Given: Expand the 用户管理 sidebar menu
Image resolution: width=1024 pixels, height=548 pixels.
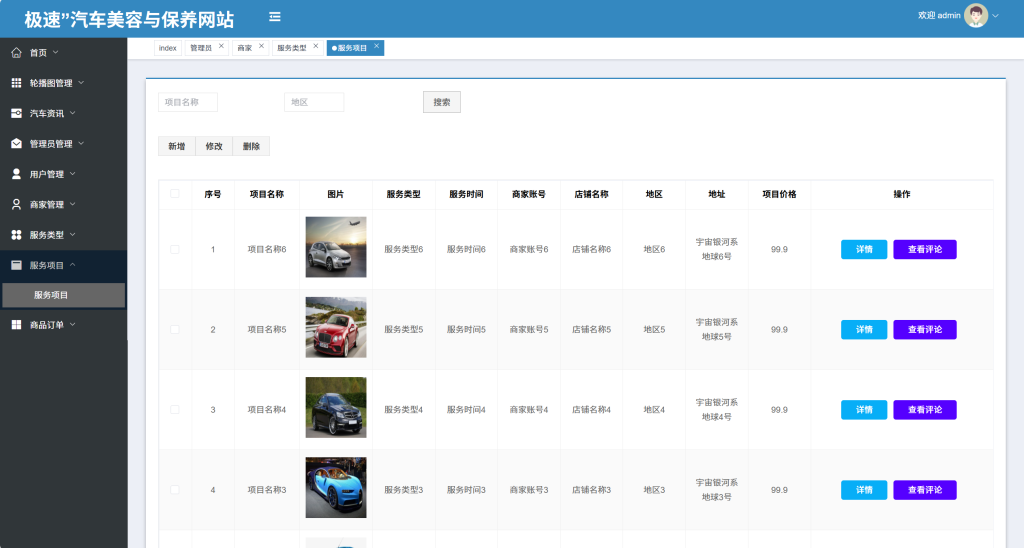Looking at the screenshot, I should (72, 174).
